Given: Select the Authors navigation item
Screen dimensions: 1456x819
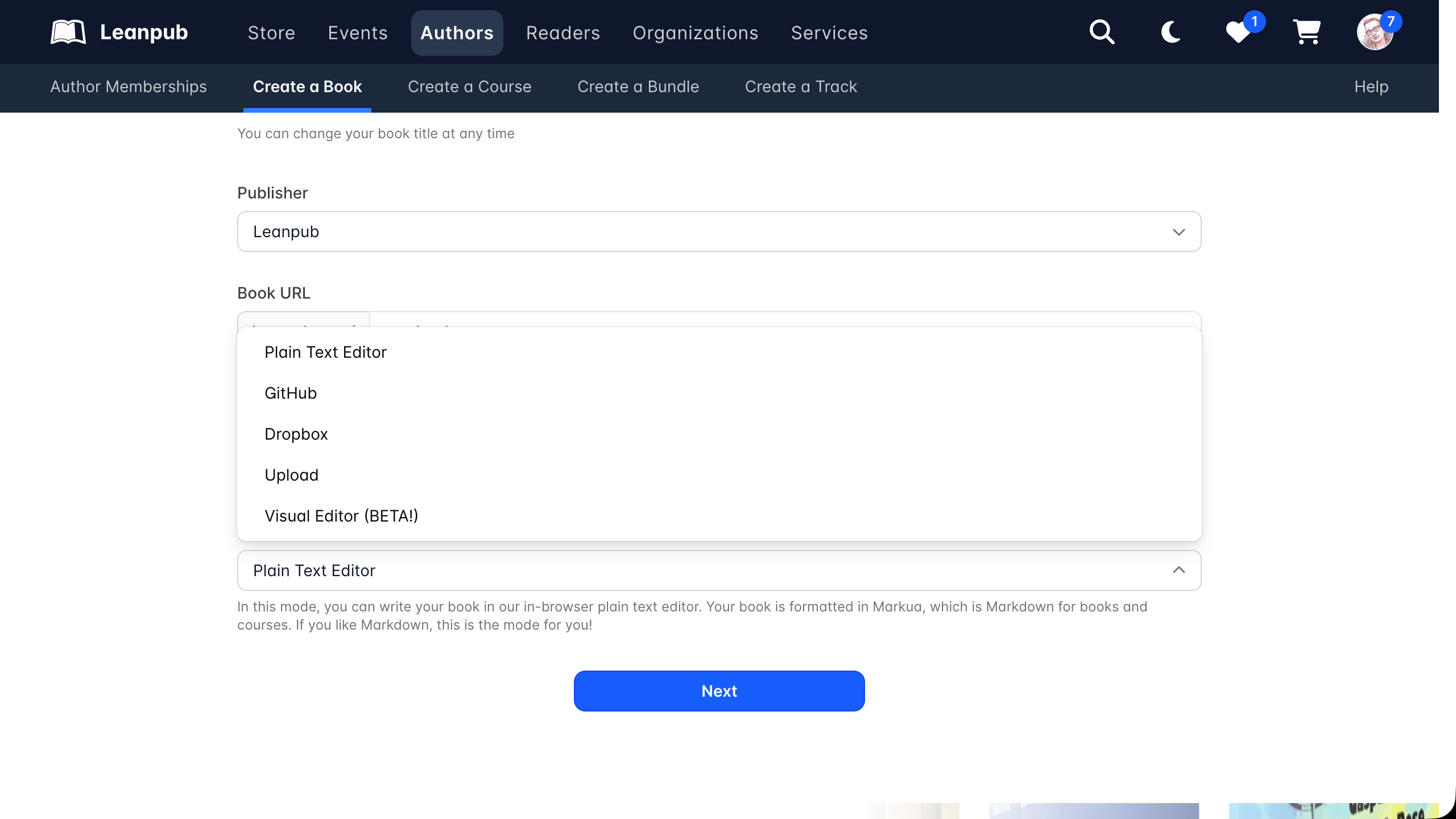Looking at the screenshot, I should click(457, 33).
